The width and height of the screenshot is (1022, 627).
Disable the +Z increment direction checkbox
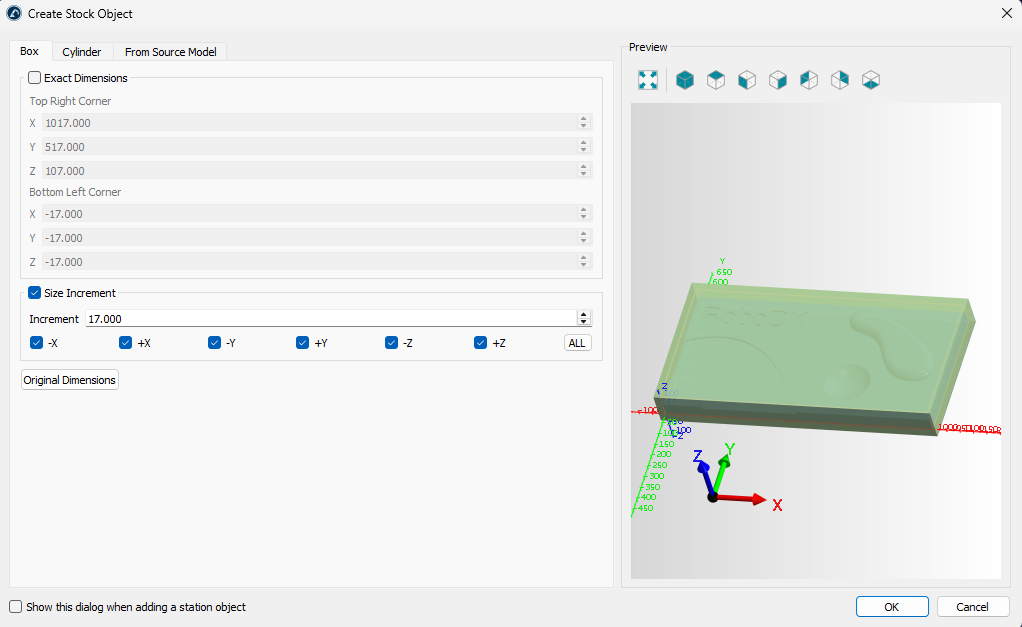pos(480,343)
